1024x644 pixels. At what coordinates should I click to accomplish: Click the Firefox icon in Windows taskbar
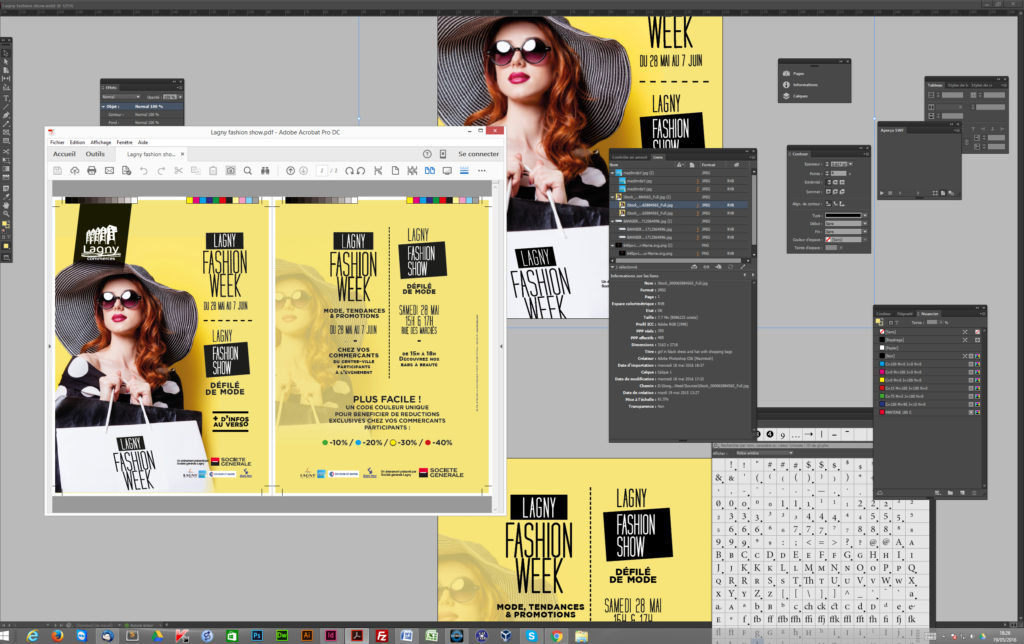pyautogui.click(x=57, y=635)
